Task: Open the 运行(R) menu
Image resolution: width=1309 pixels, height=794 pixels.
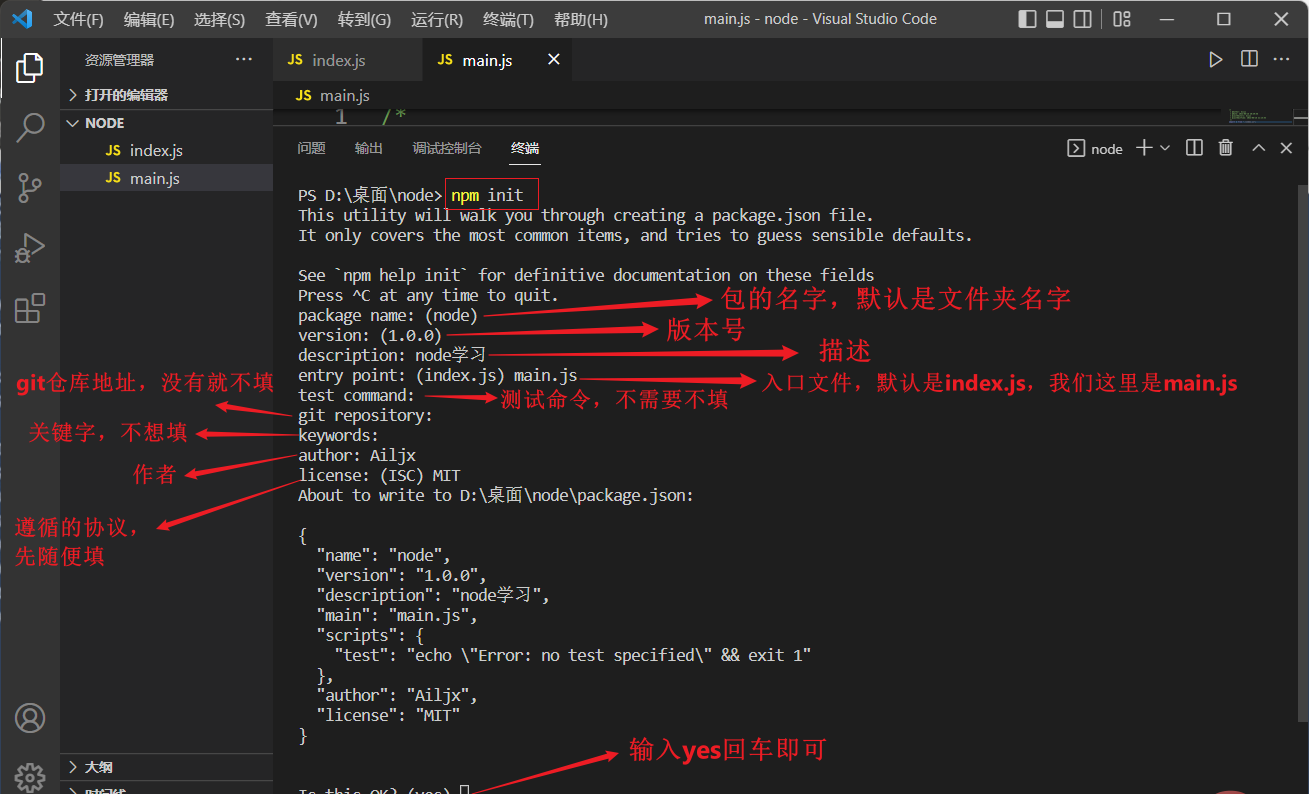Action: coord(437,19)
